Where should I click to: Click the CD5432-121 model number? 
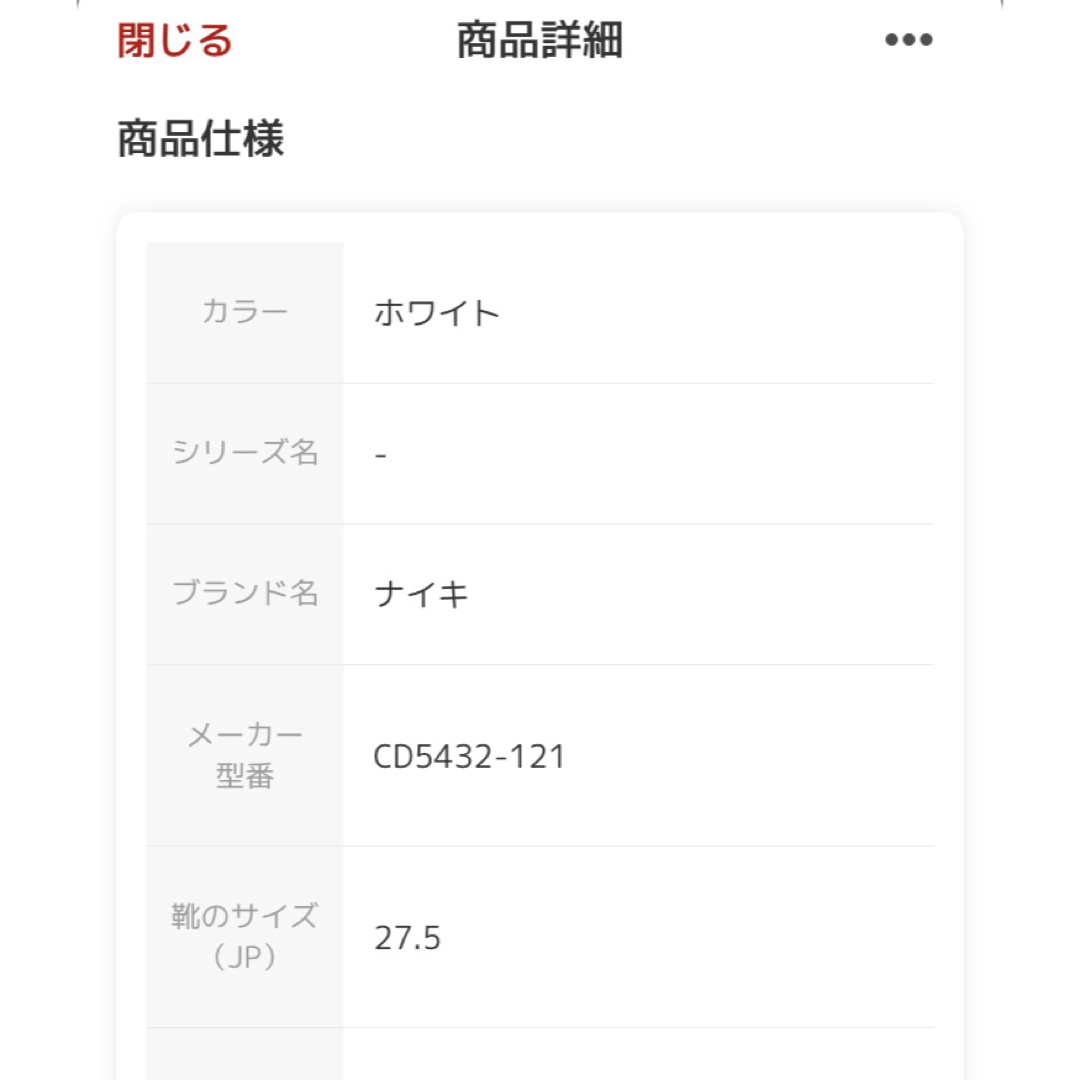[469, 756]
